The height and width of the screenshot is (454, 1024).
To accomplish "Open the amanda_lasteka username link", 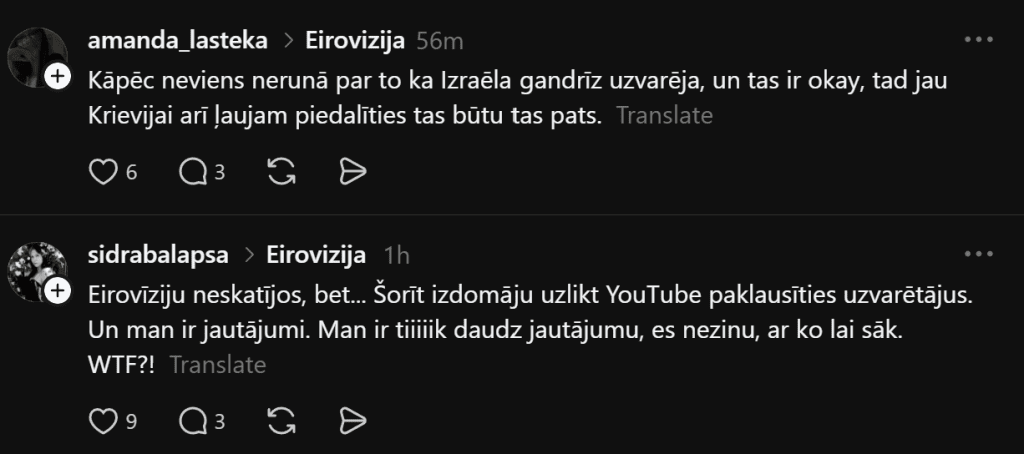I will point(178,41).
